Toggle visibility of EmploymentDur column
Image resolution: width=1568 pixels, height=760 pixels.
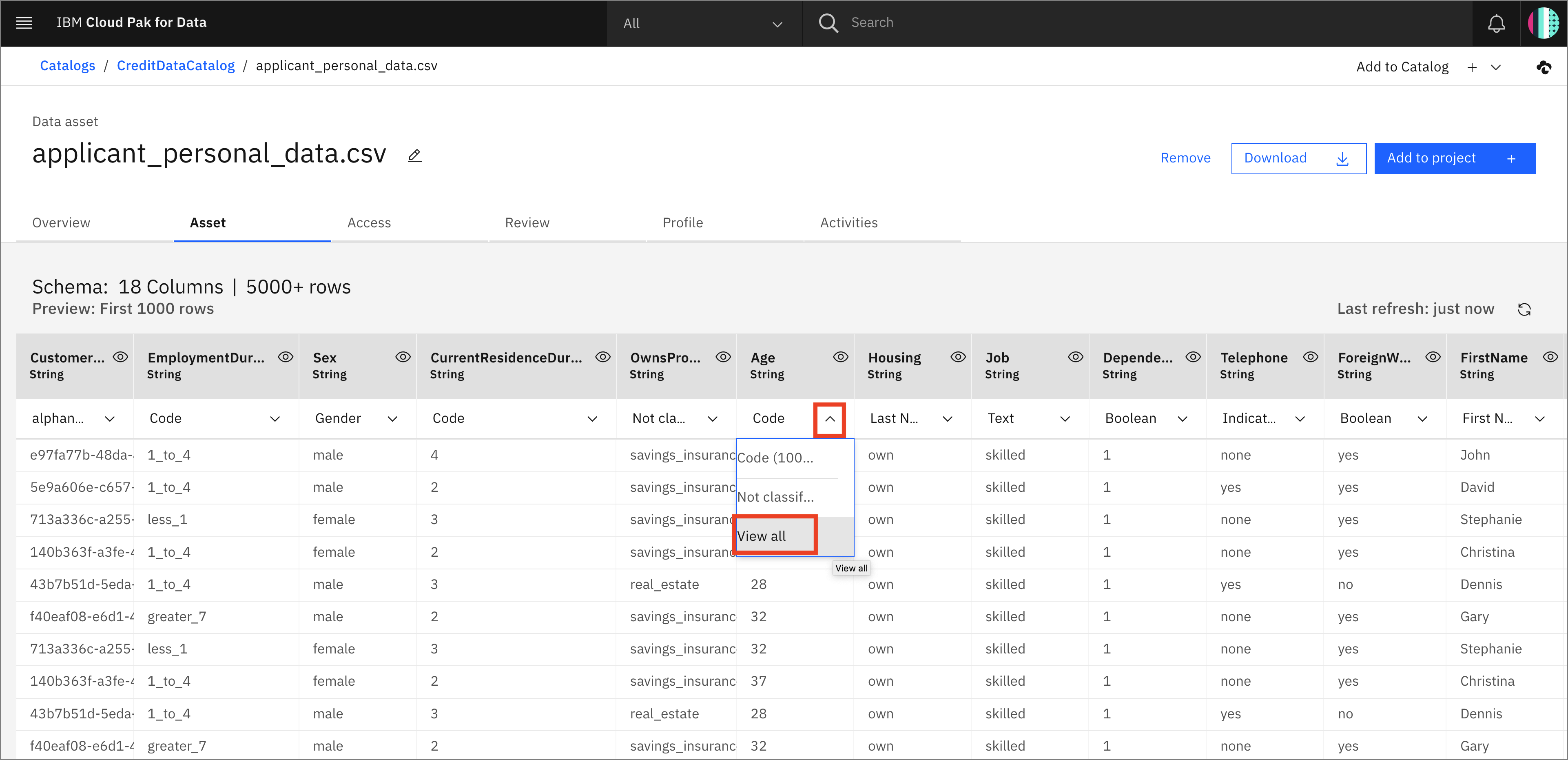[286, 357]
